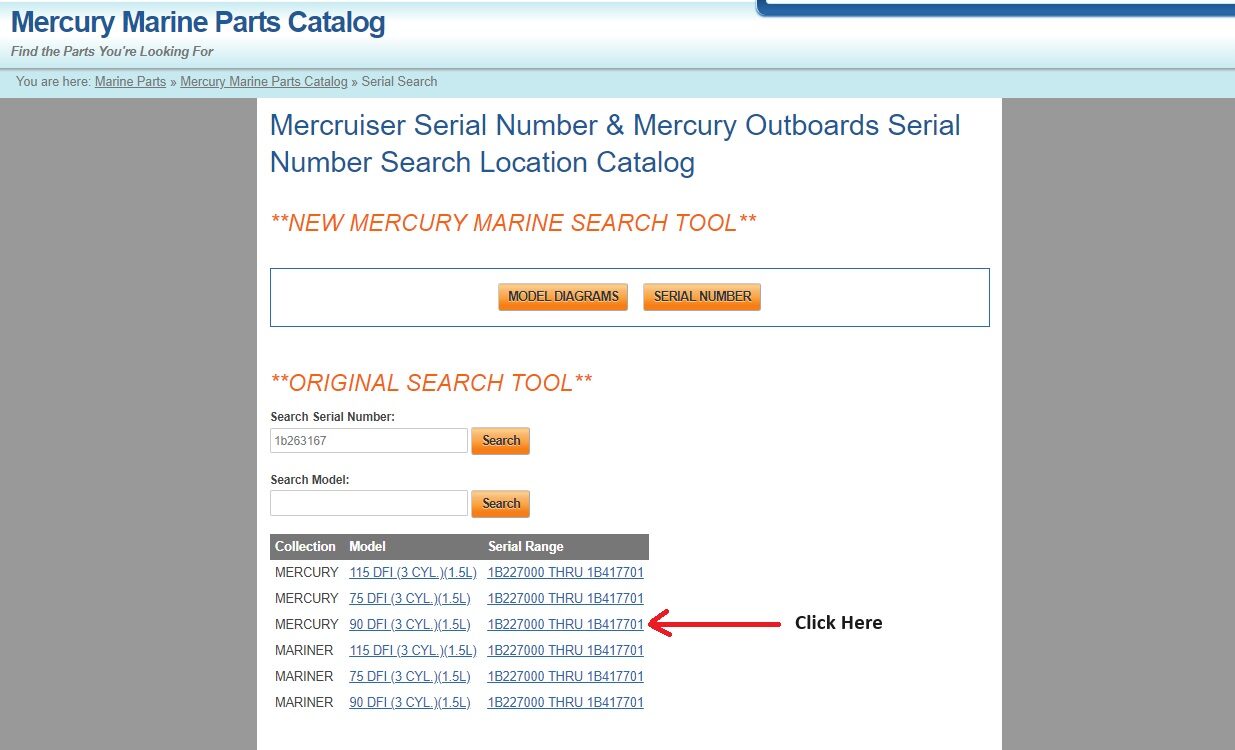Open the Mercury 115 DFI model link

coord(410,573)
